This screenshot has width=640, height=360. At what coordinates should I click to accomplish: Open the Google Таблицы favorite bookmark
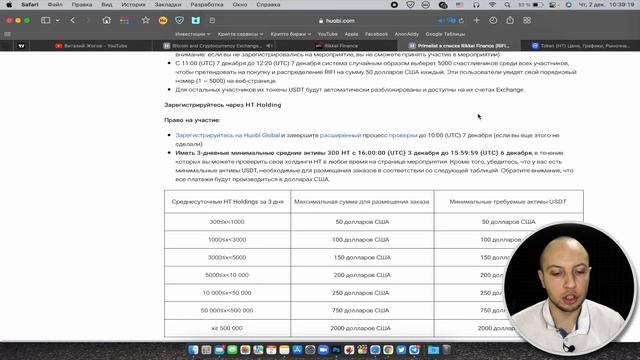point(445,34)
